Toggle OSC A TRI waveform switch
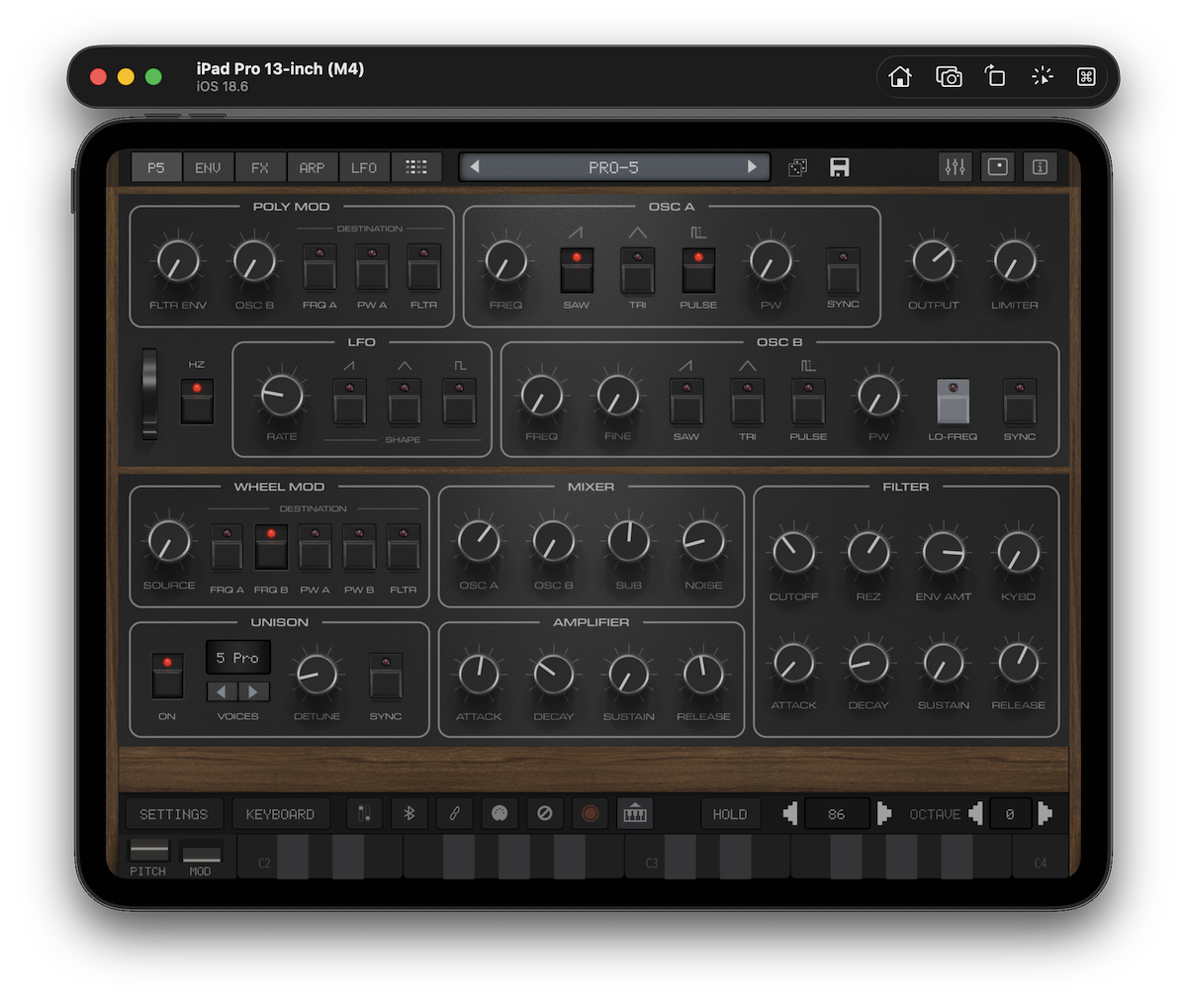 tap(638, 270)
